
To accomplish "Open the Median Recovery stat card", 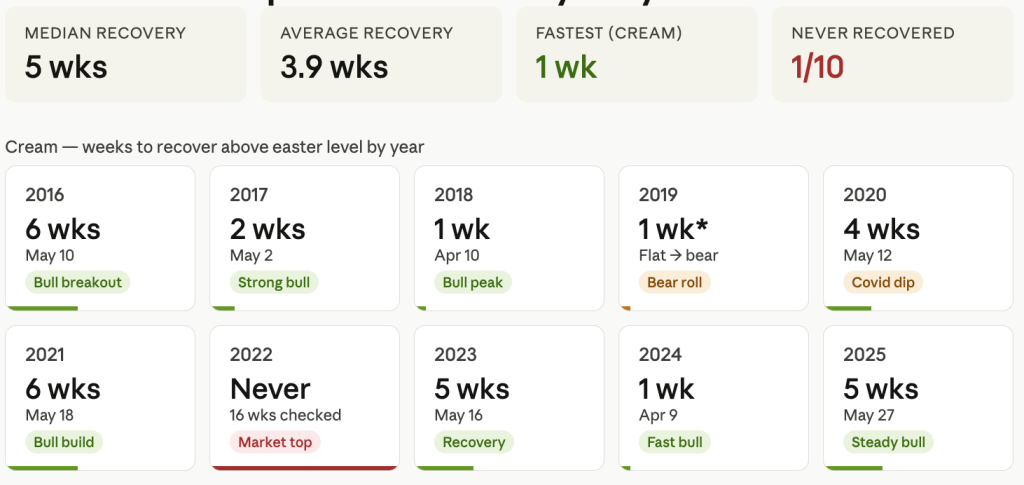I will [x=126, y=54].
